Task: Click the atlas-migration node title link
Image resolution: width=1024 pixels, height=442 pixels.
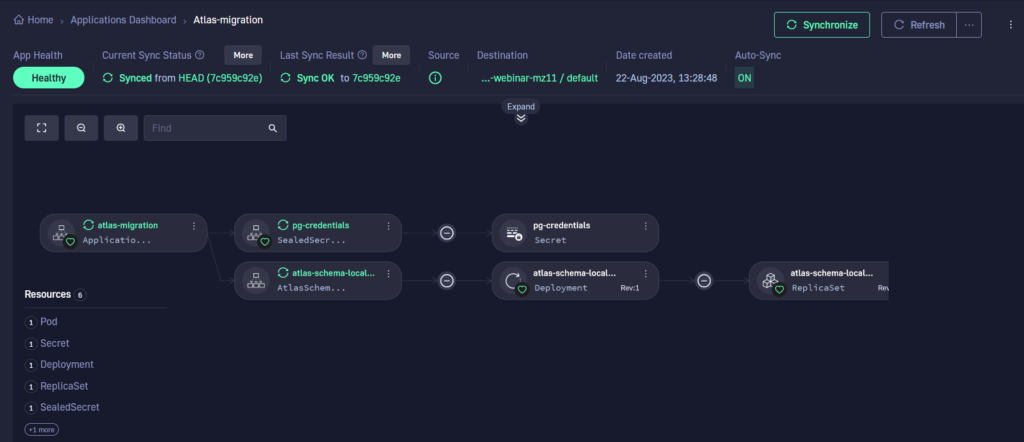Action: pyautogui.click(x=127, y=225)
